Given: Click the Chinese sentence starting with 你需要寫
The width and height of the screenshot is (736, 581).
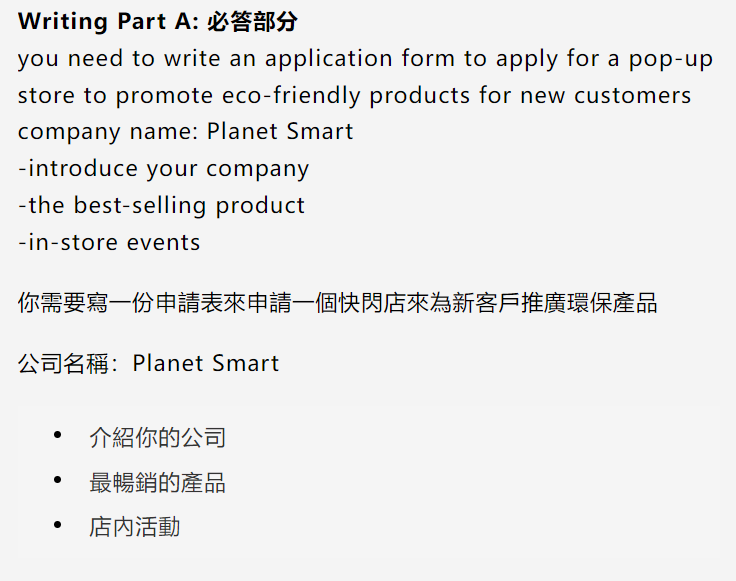Looking at the screenshot, I should 337,303.
